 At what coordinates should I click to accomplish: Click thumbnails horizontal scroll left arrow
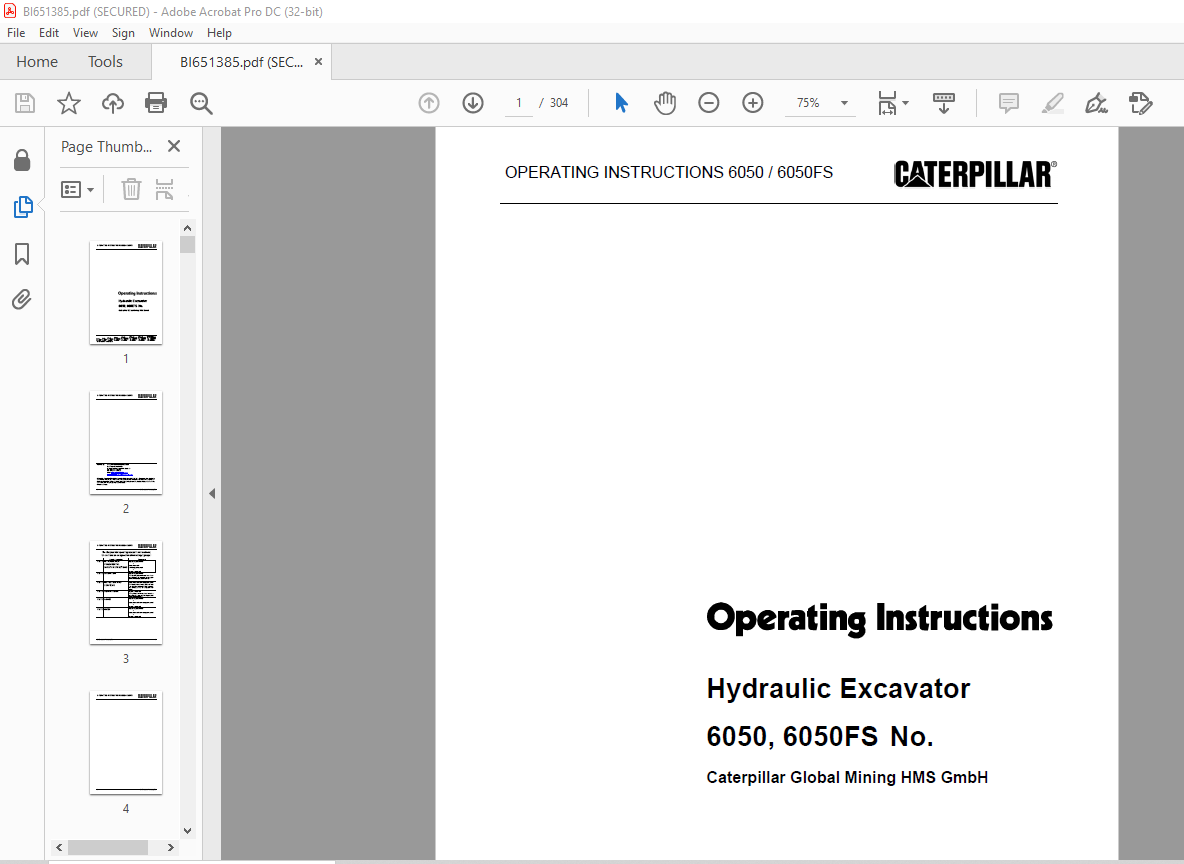(59, 847)
